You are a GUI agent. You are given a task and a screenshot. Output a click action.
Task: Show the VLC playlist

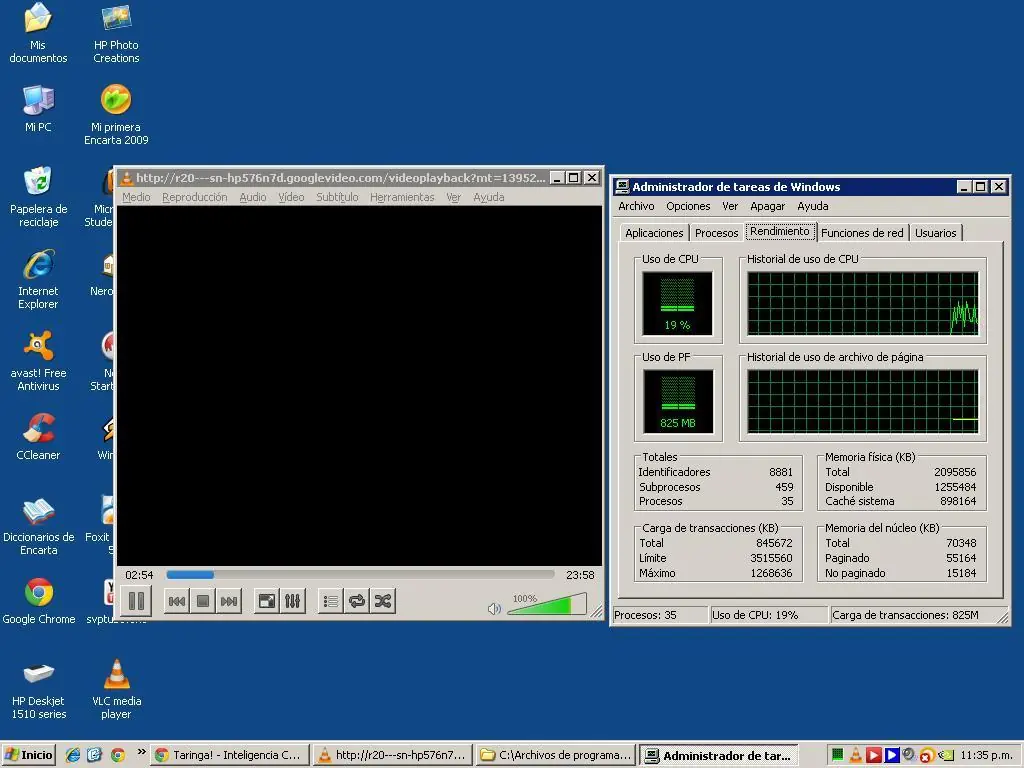pos(331,601)
